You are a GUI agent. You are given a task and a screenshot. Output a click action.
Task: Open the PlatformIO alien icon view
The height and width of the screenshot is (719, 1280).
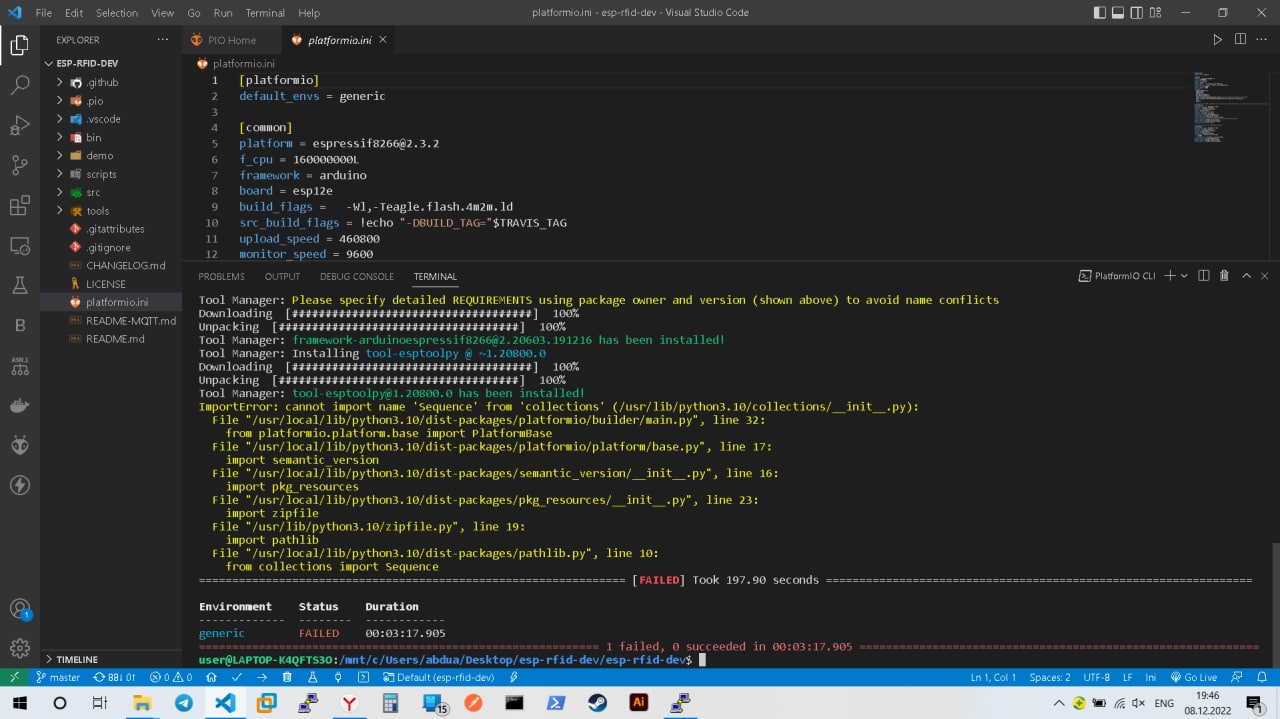click(20, 446)
